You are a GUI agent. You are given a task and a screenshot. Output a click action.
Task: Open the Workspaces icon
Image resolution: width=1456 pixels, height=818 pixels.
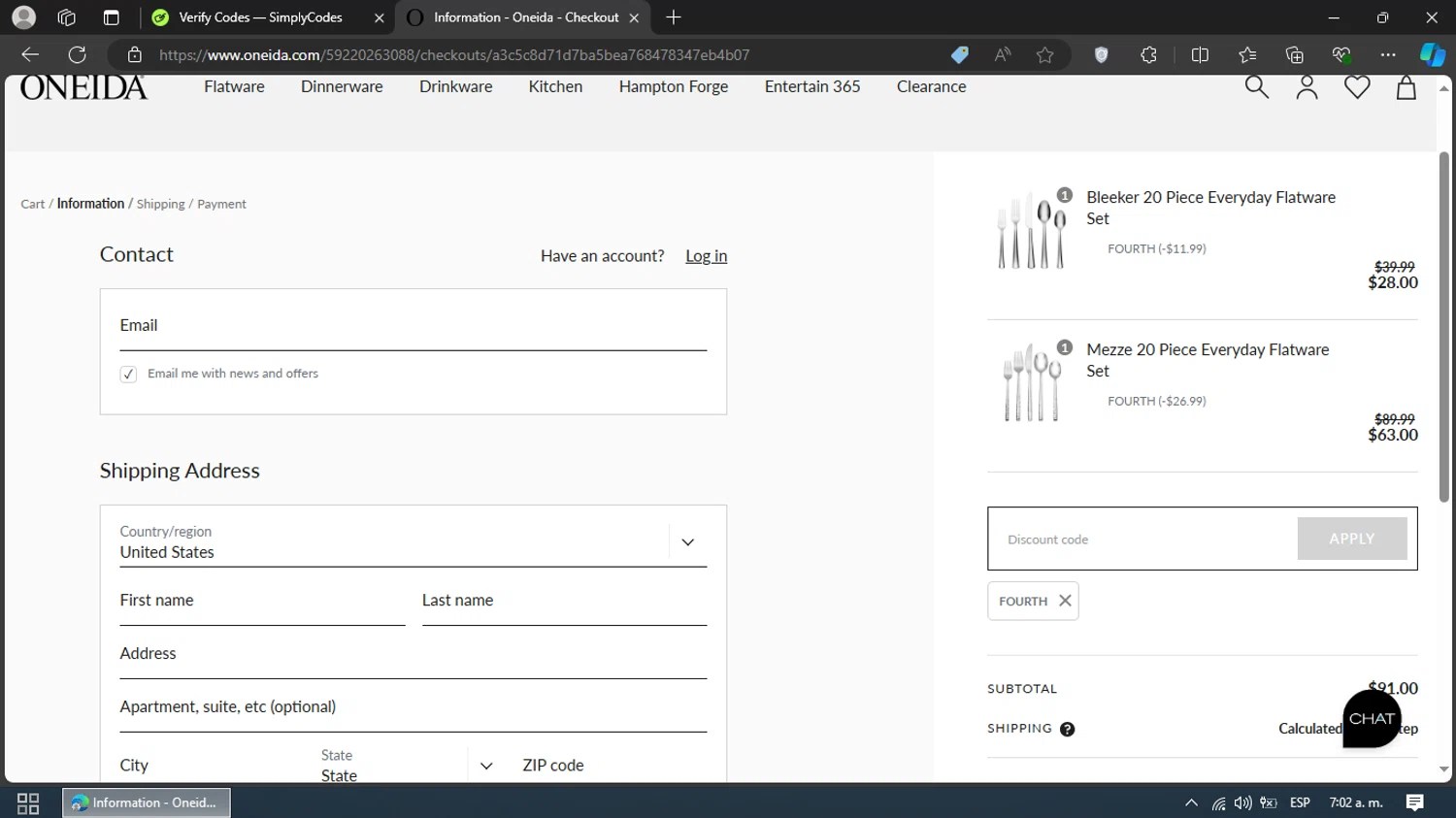(x=67, y=17)
